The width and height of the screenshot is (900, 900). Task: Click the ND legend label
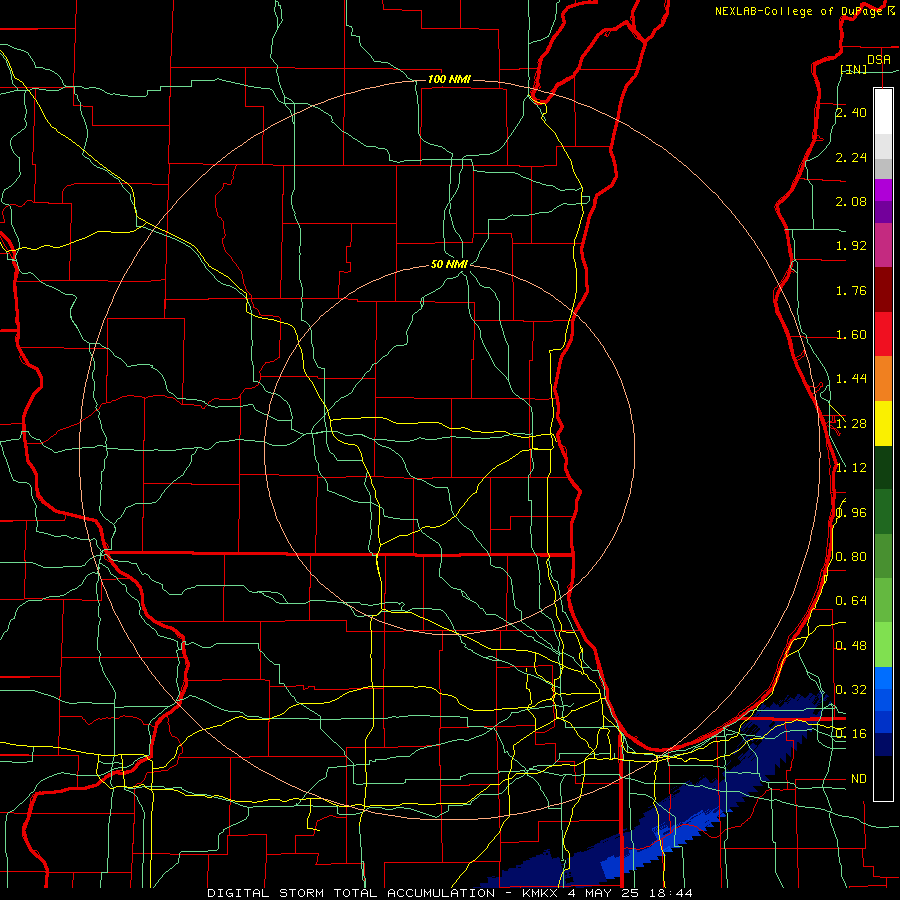859,779
